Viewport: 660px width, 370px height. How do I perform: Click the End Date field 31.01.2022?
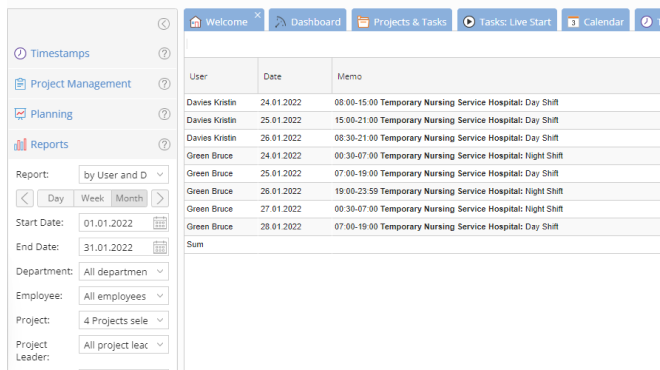tap(116, 247)
